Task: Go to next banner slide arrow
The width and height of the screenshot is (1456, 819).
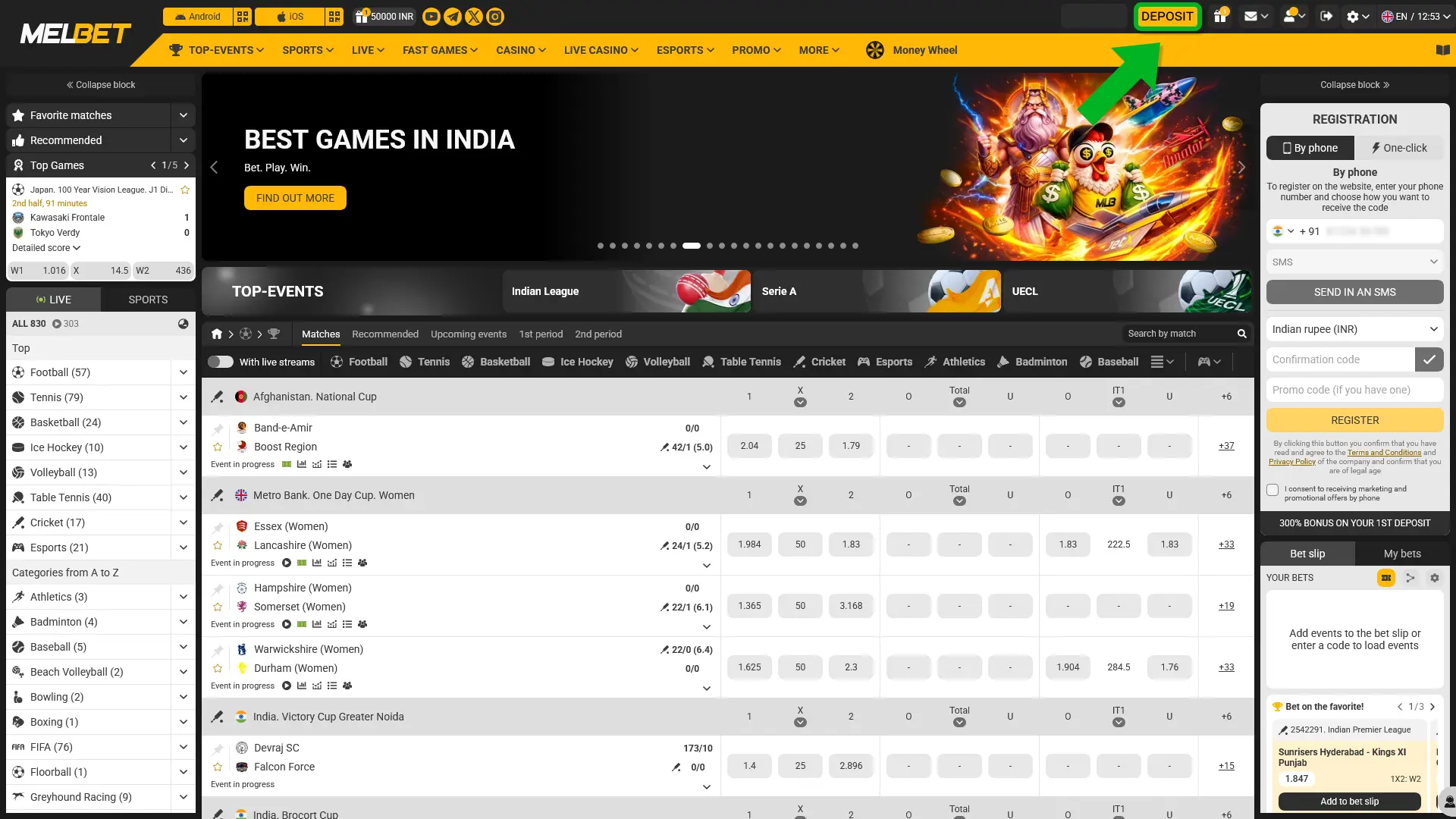Action: [1241, 168]
